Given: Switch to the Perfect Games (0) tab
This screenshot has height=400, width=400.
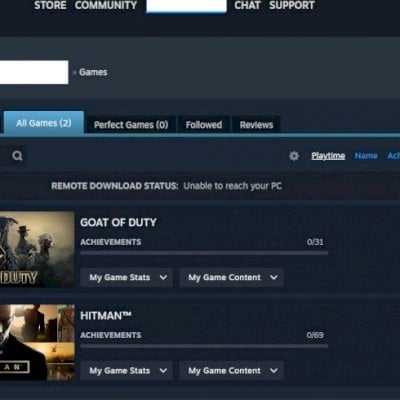Looking at the screenshot, I should (131, 125).
